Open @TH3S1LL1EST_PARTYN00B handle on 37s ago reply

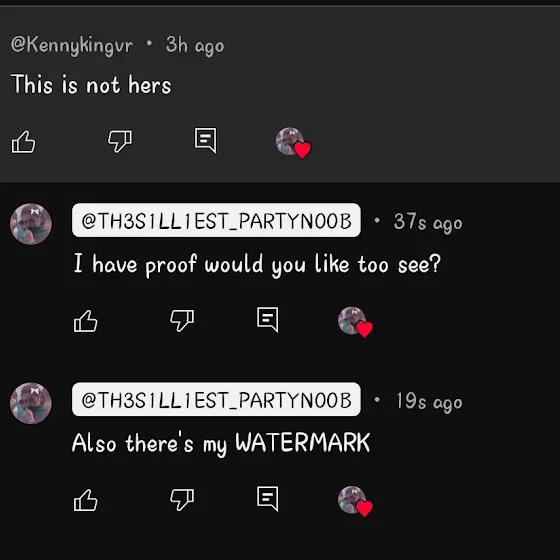[x=216, y=220]
